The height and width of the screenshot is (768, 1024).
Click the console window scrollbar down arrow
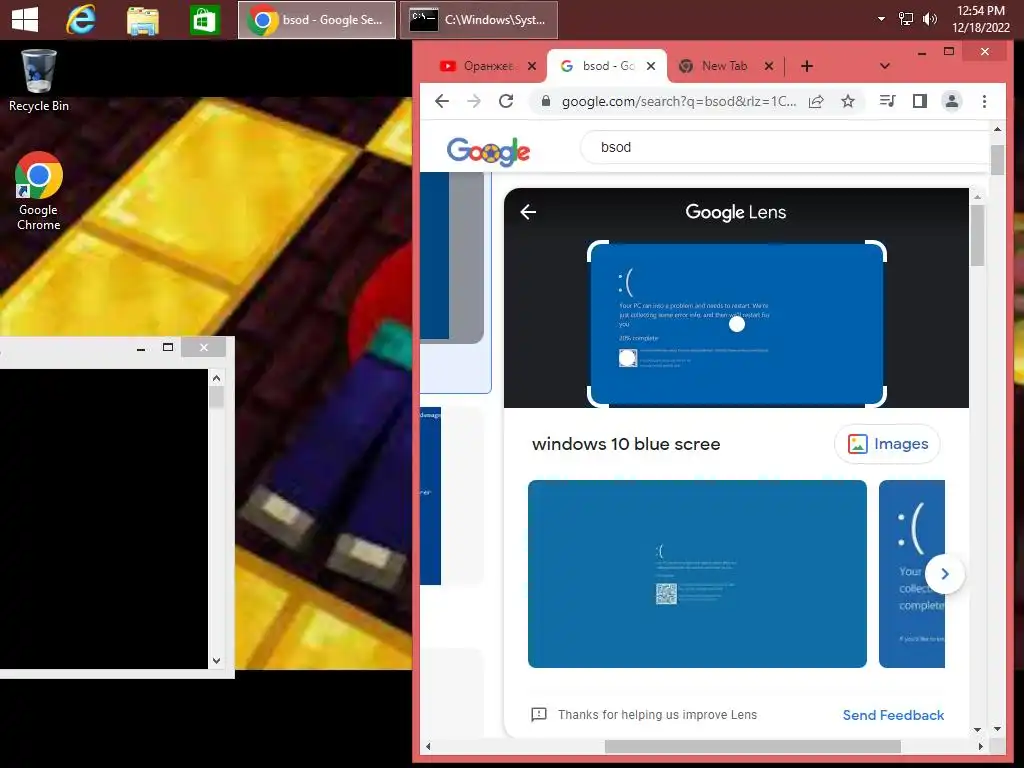pyautogui.click(x=217, y=661)
